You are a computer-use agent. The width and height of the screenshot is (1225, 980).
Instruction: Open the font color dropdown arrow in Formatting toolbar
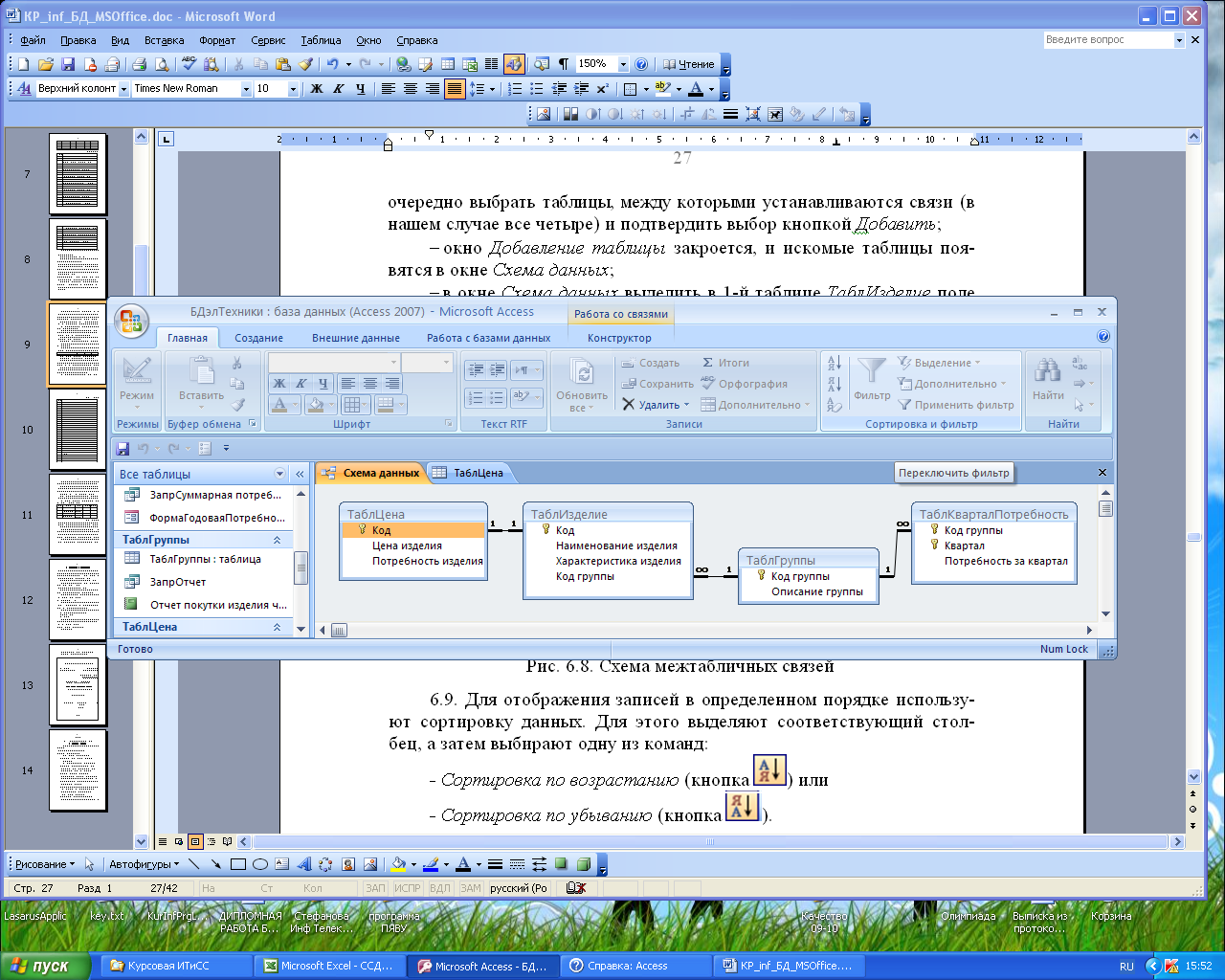point(711,88)
